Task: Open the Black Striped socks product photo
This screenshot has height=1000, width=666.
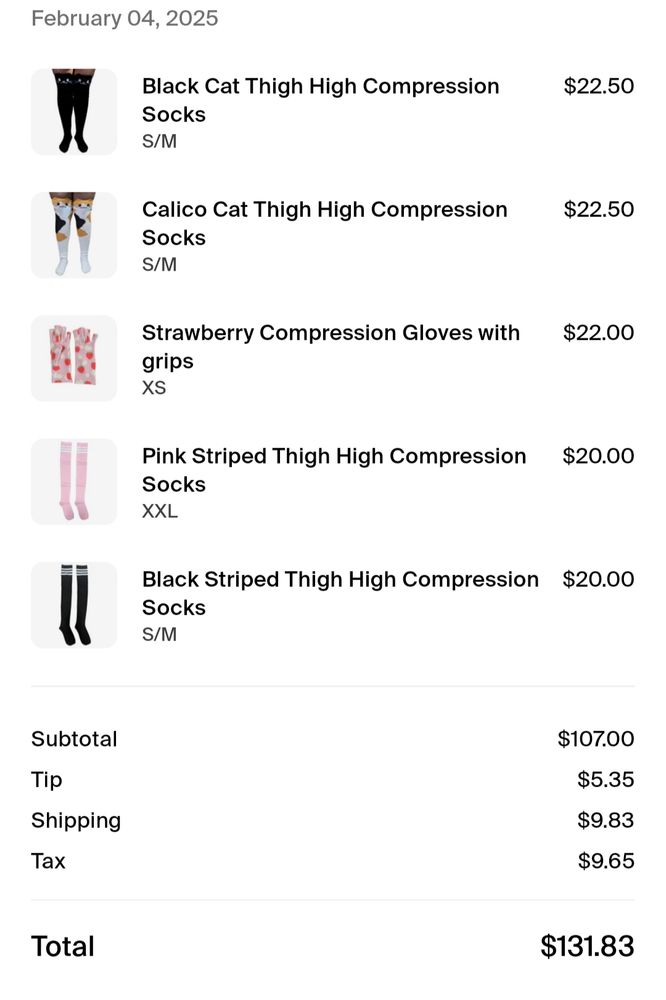Action: point(74,604)
